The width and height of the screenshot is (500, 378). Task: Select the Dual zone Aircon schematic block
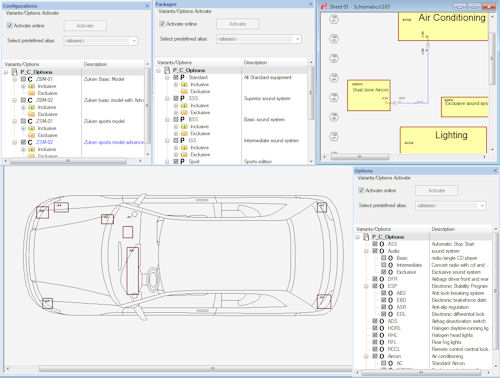[x=369, y=95]
